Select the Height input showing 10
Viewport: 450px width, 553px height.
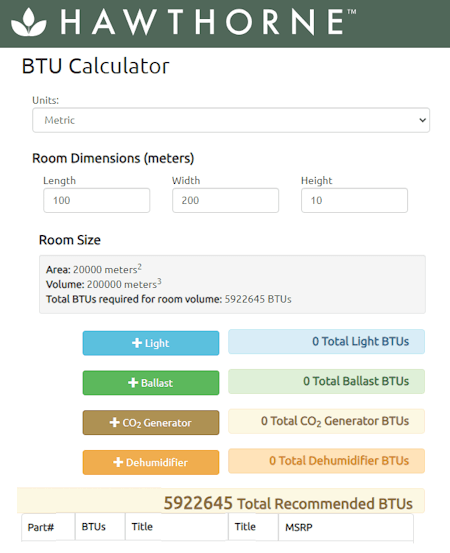point(354,200)
